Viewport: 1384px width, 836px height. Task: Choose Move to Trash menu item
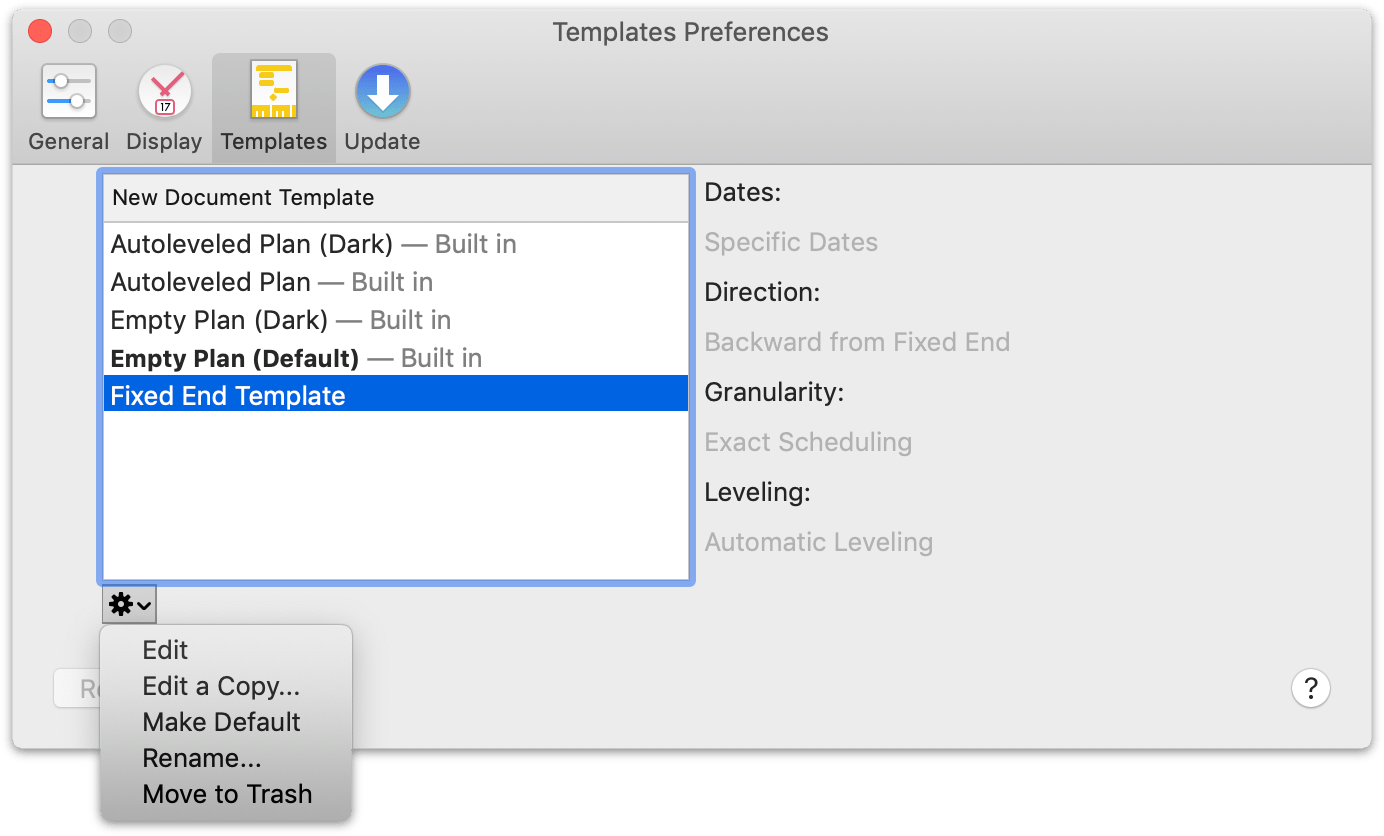click(226, 794)
